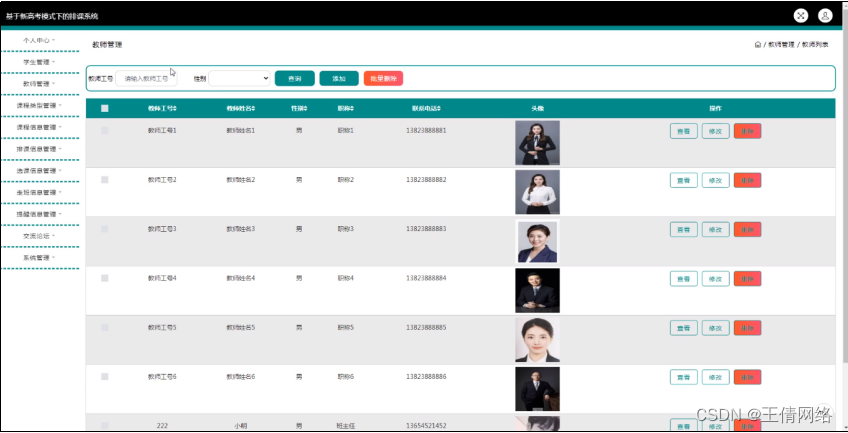Image resolution: width=848 pixels, height=433 pixels.
Task: Open avatar photo of 教师姓名6
Action: click(537, 389)
